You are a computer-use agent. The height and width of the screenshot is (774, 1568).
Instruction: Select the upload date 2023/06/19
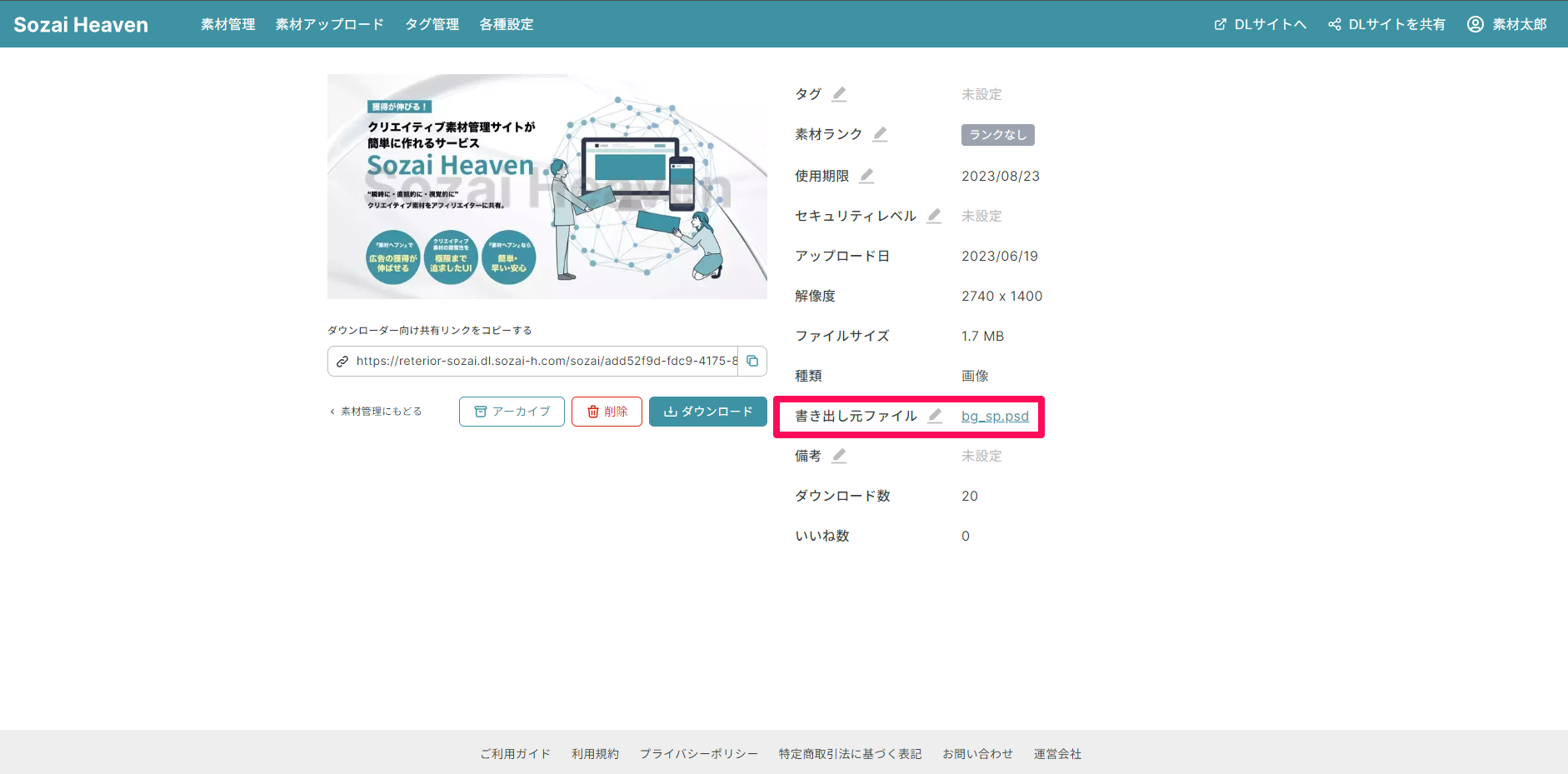(1000, 256)
